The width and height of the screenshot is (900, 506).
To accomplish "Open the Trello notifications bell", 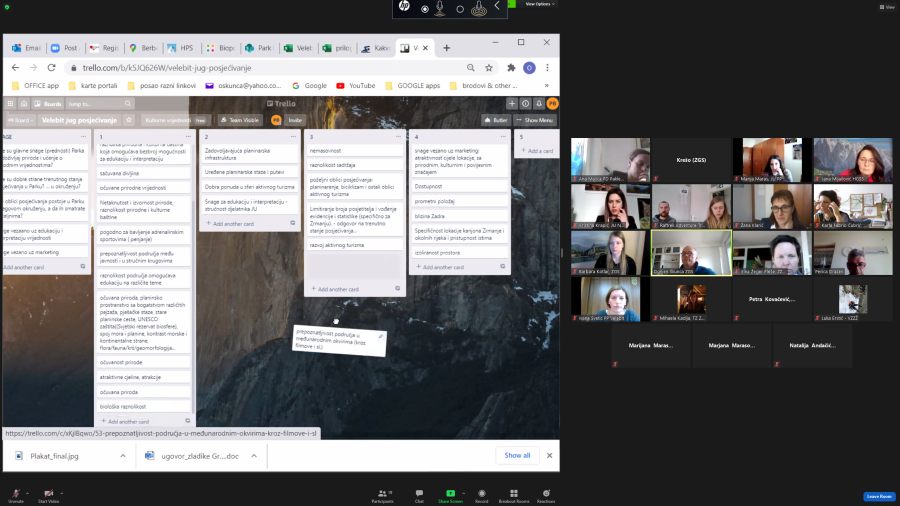I will point(539,103).
